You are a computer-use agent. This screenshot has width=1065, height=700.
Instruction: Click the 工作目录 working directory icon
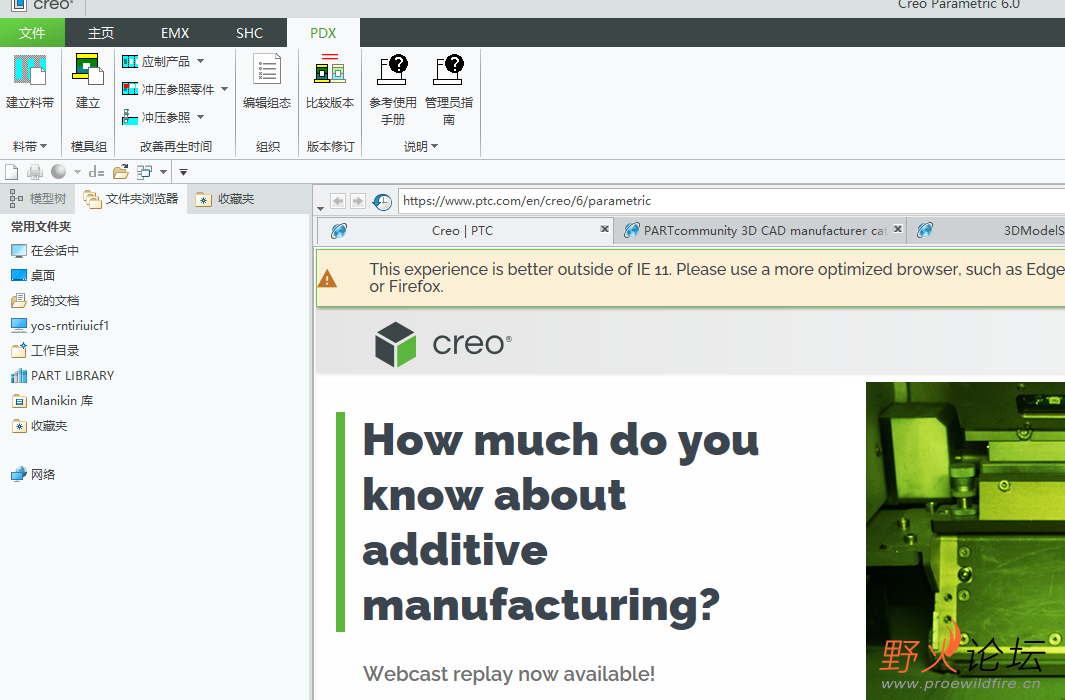coord(19,350)
